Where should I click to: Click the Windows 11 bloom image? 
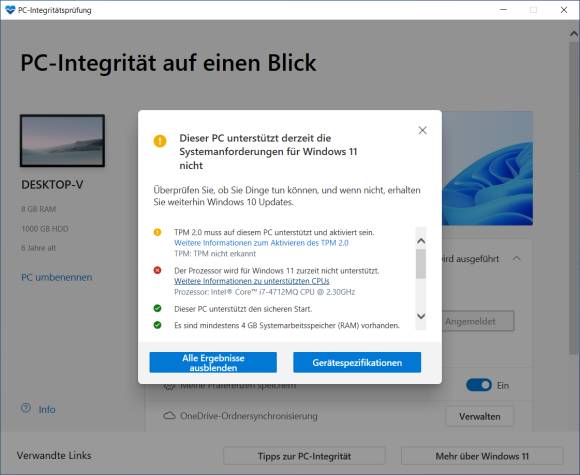click(x=488, y=168)
